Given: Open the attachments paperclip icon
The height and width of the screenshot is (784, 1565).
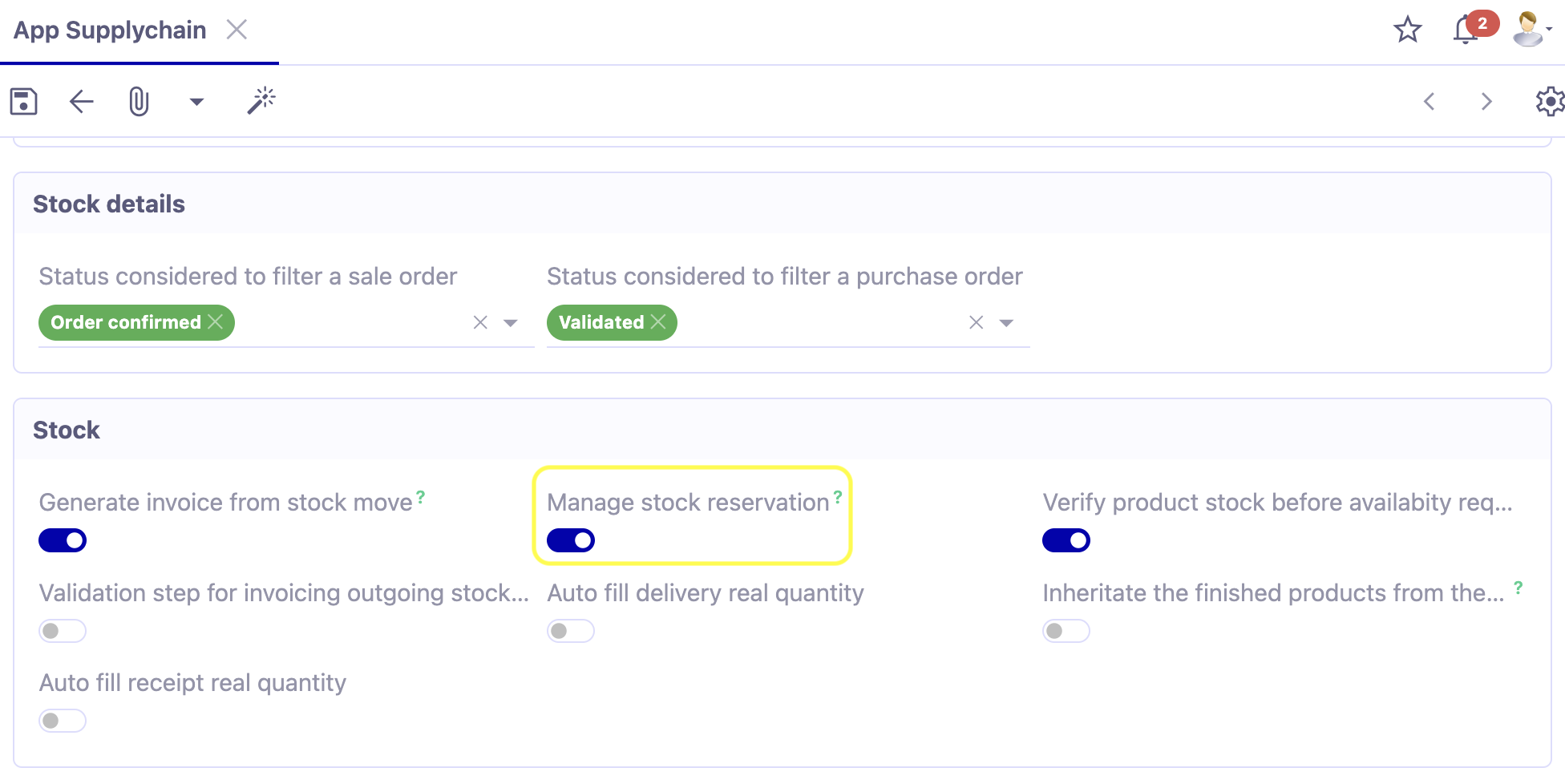Looking at the screenshot, I should [x=138, y=101].
